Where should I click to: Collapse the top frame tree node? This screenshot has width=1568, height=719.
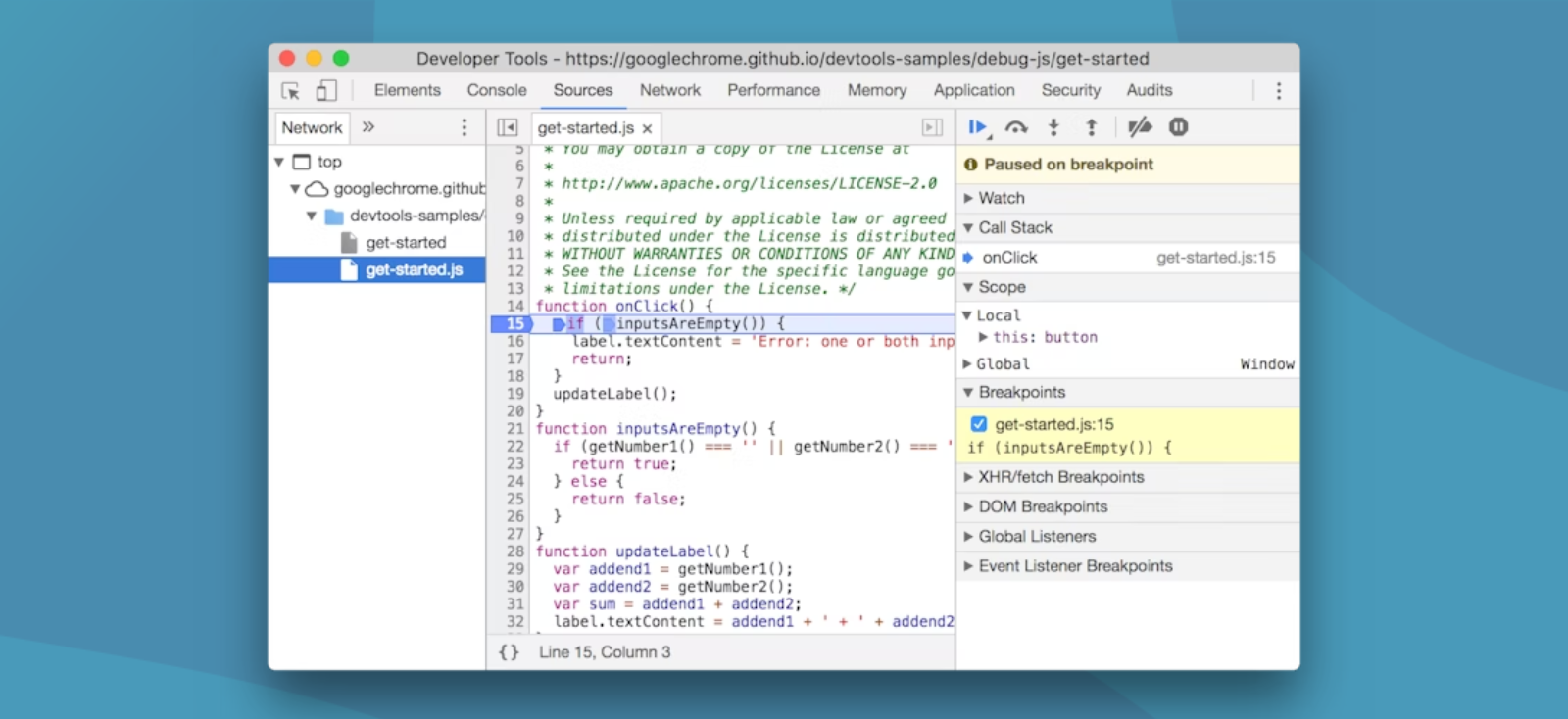pyautogui.click(x=279, y=162)
